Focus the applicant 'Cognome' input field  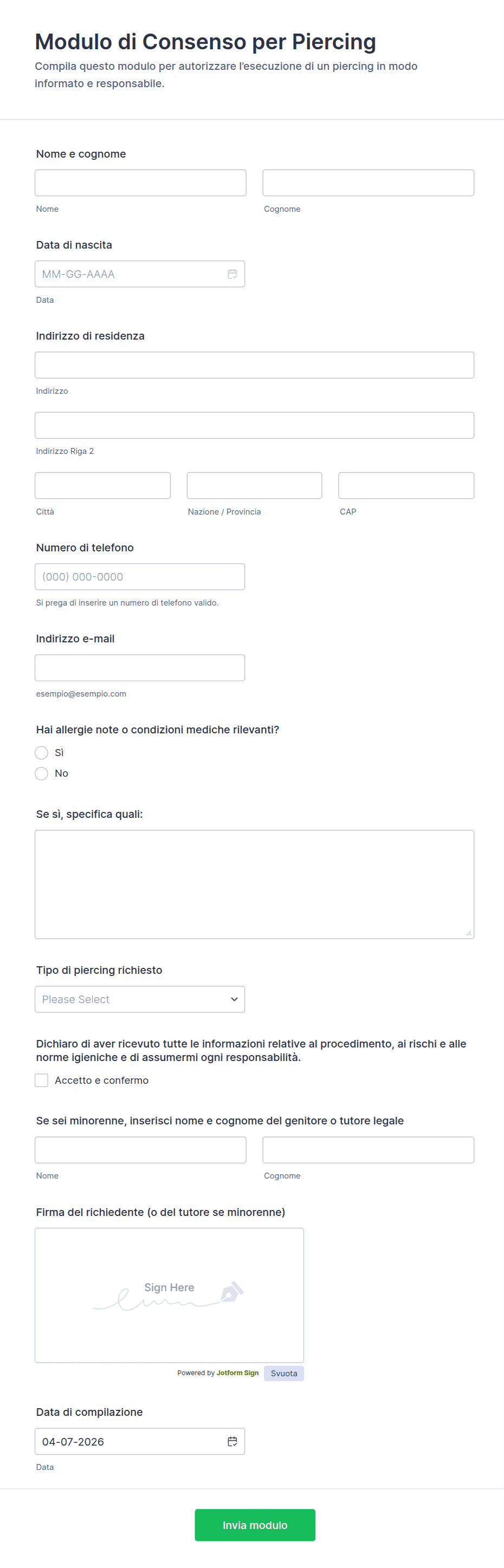click(x=367, y=183)
